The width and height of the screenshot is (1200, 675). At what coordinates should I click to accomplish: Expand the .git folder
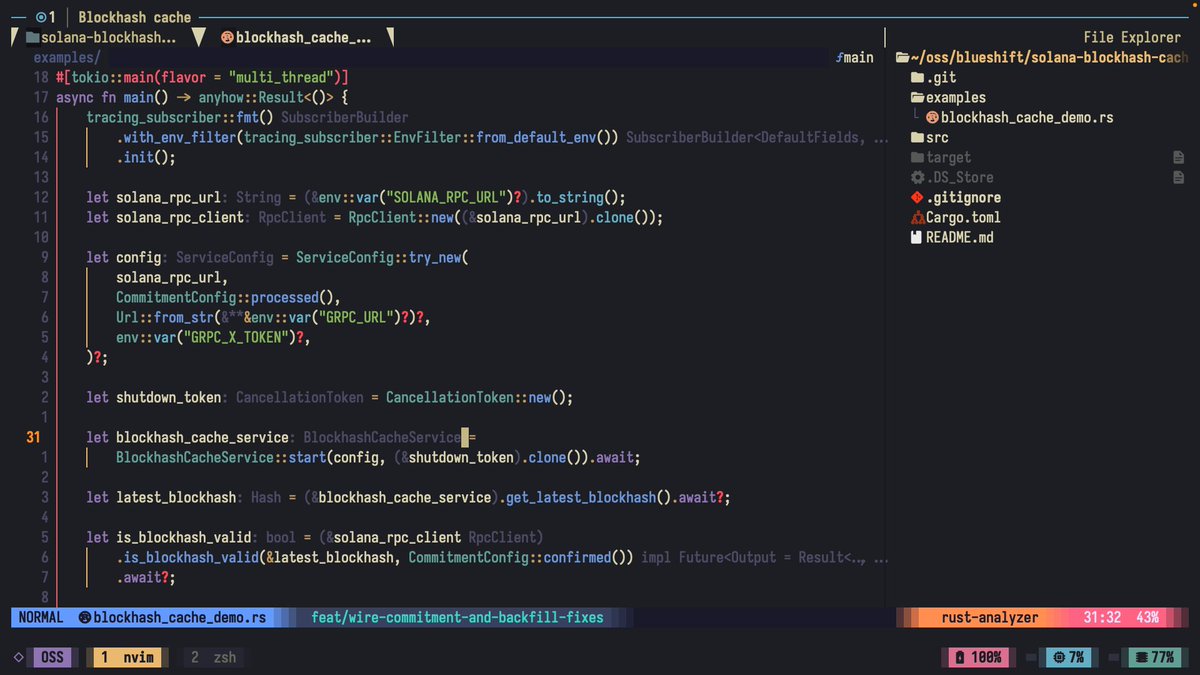click(917, 77)
